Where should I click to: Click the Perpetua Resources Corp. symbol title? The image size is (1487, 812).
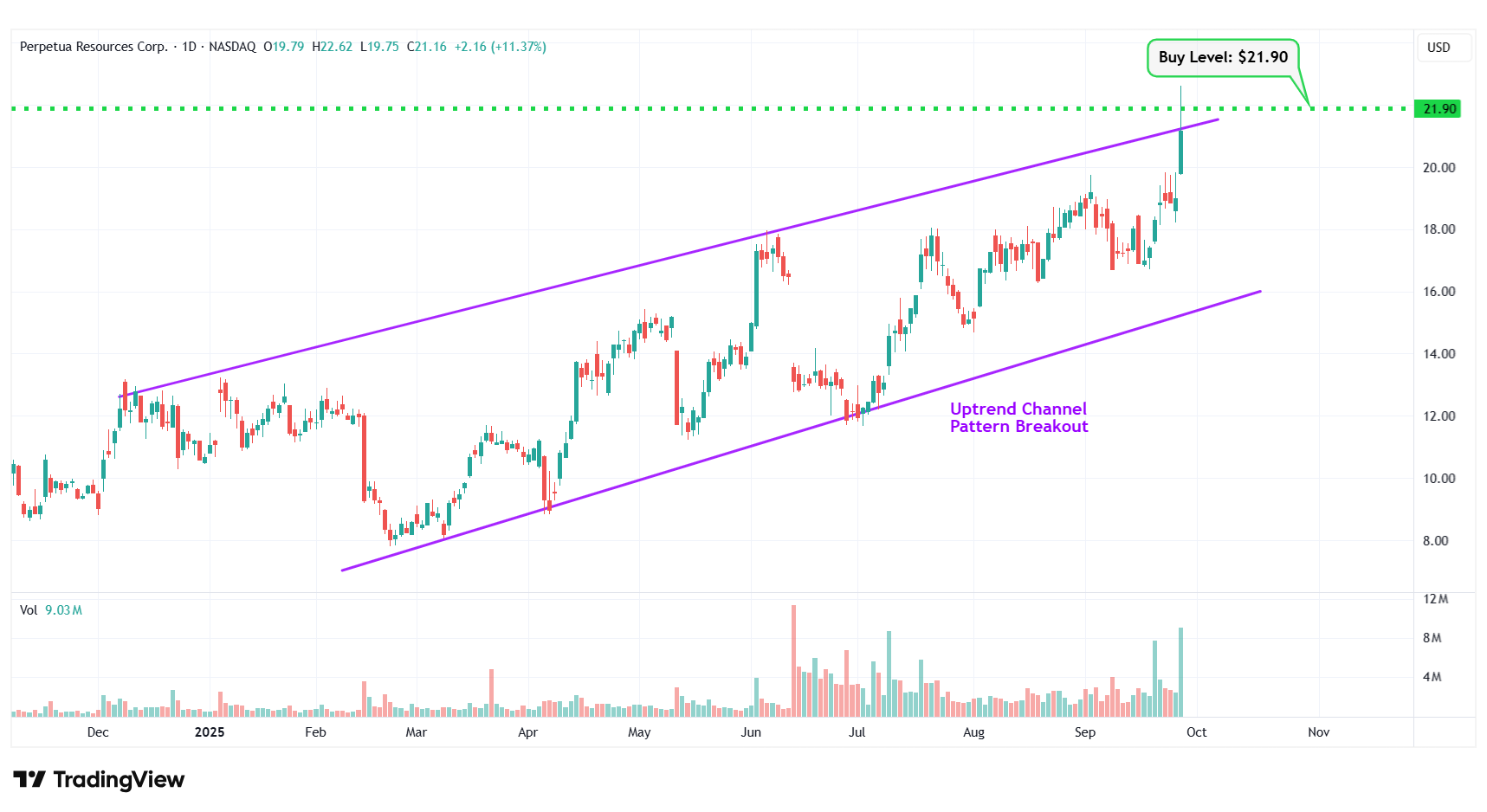(94, 47)
